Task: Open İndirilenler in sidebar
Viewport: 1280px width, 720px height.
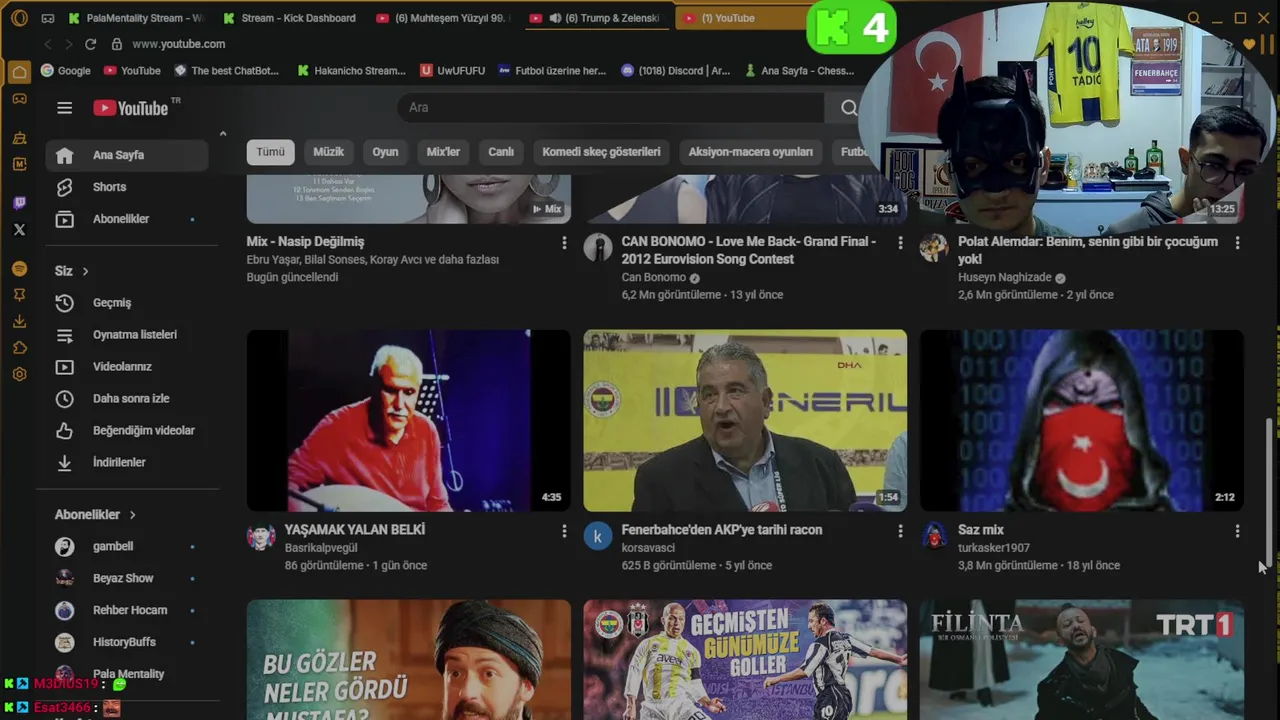Action: pos(127,463)
